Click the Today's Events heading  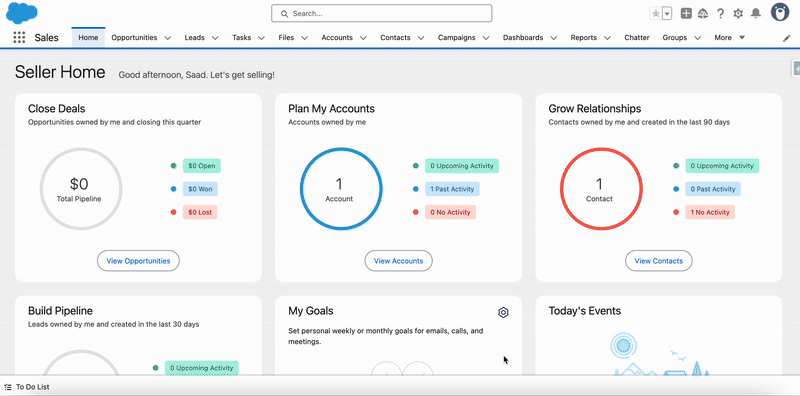(585, 311)
